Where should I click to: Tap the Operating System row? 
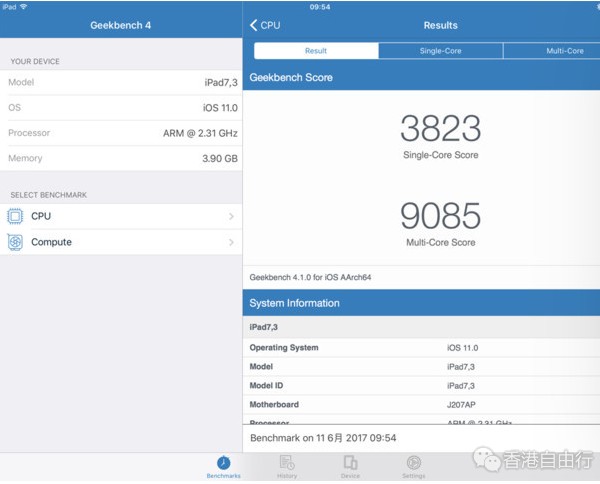[x=421, y=348]
